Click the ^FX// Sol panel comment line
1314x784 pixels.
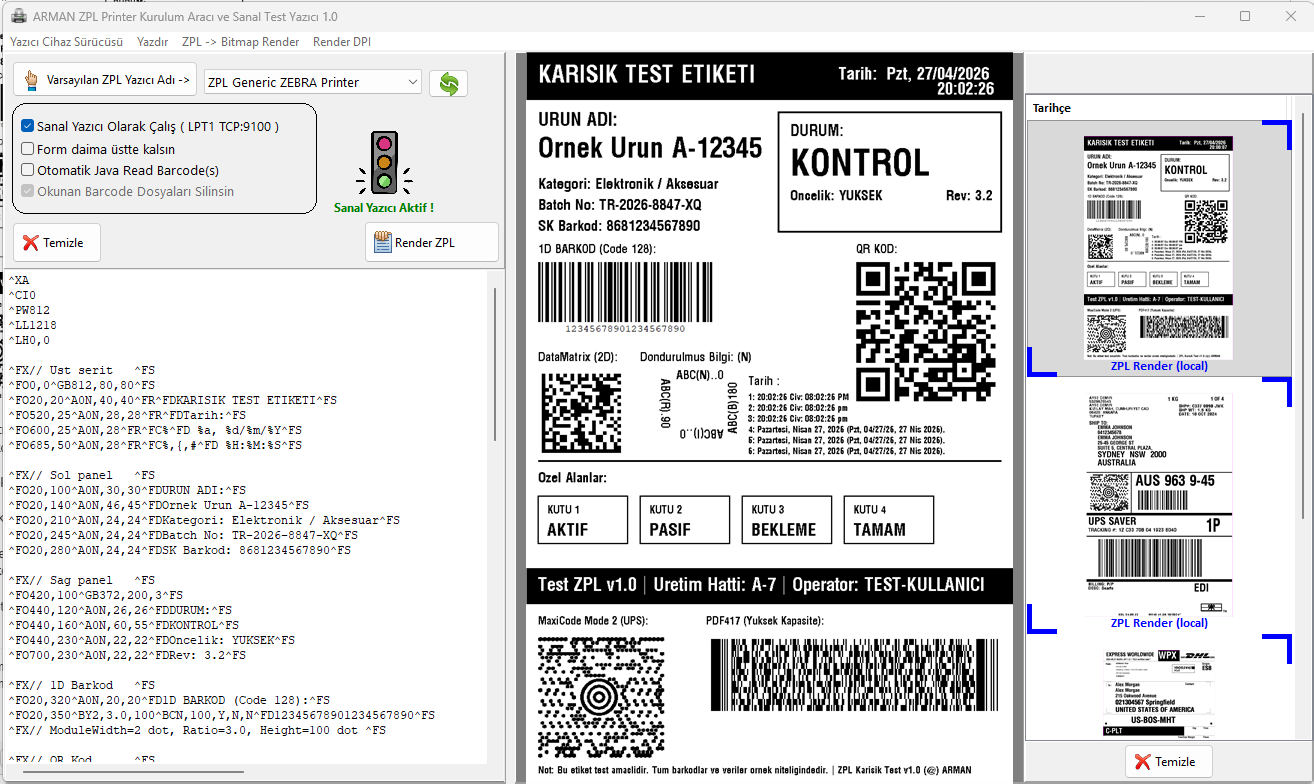[82, 475]
